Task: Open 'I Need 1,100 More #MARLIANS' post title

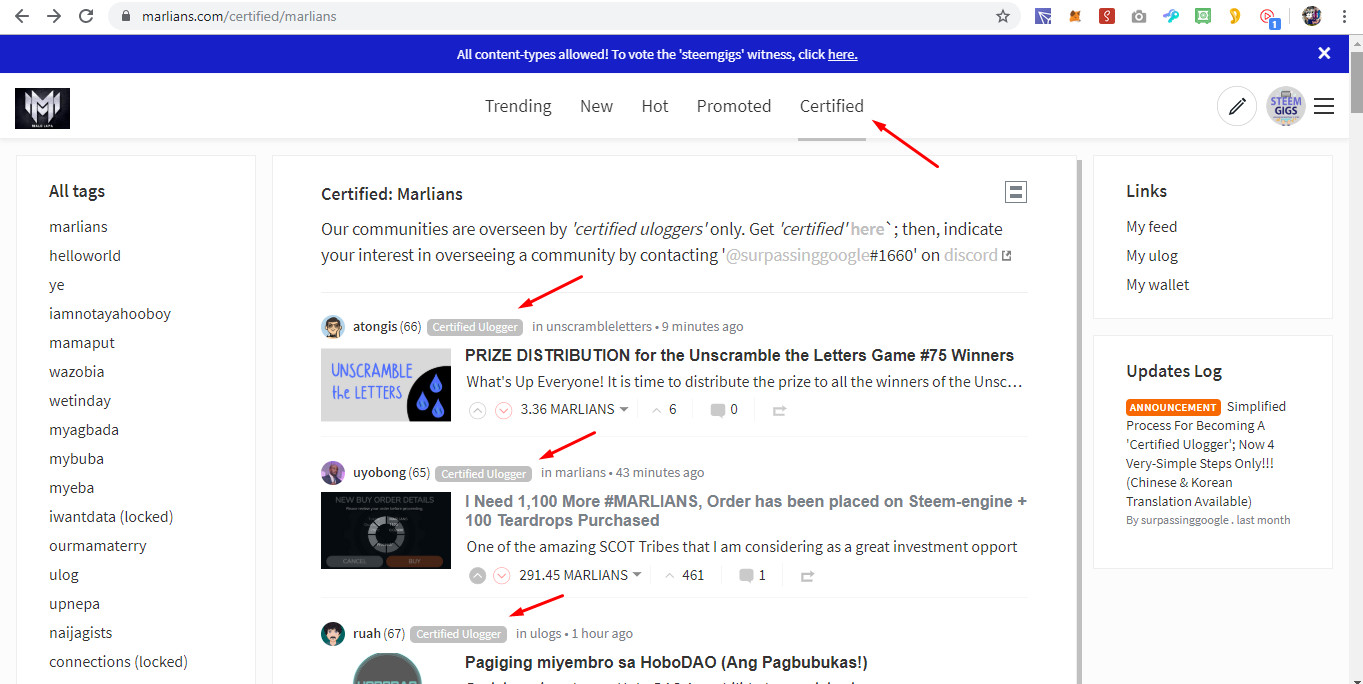Action: point(746,511)
